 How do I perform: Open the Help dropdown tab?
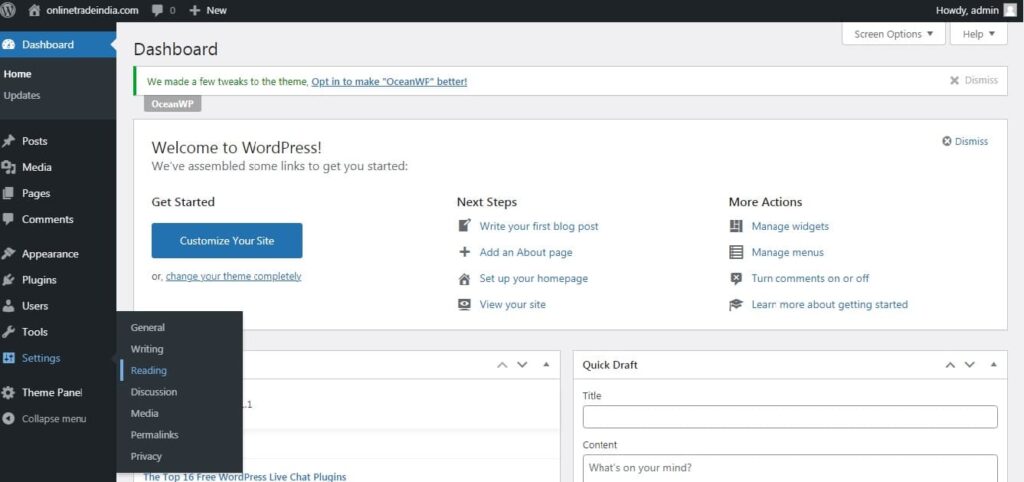pos(979,34)
